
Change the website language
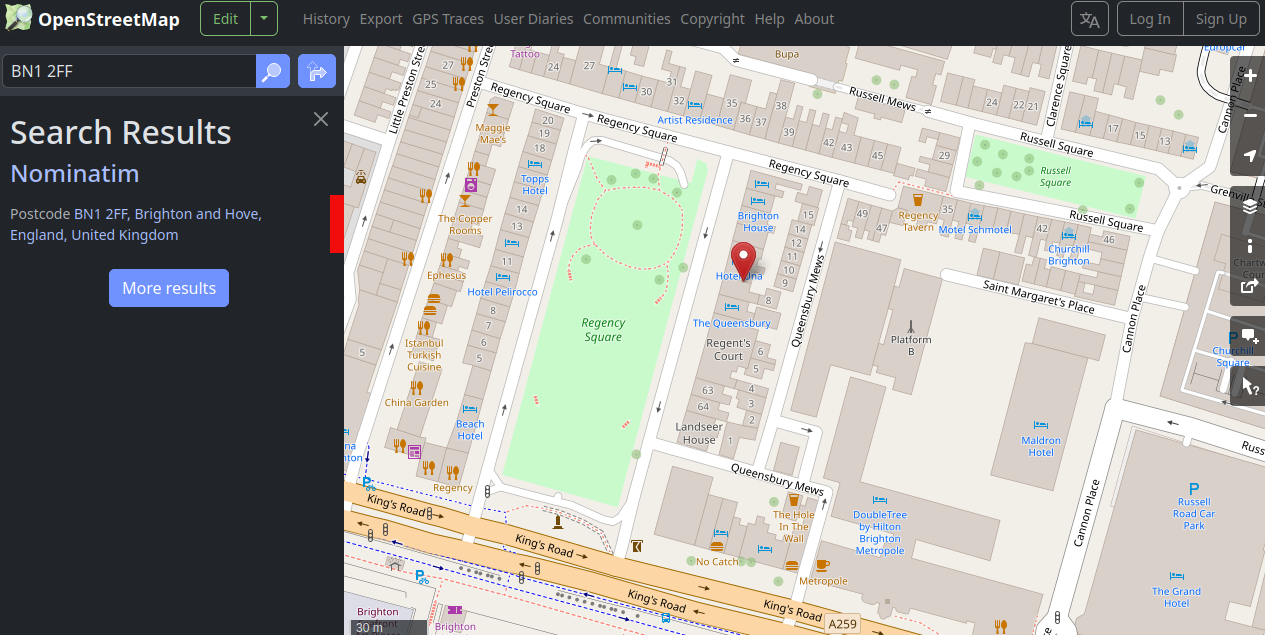pyautogui.click(x=1089, y=18)
